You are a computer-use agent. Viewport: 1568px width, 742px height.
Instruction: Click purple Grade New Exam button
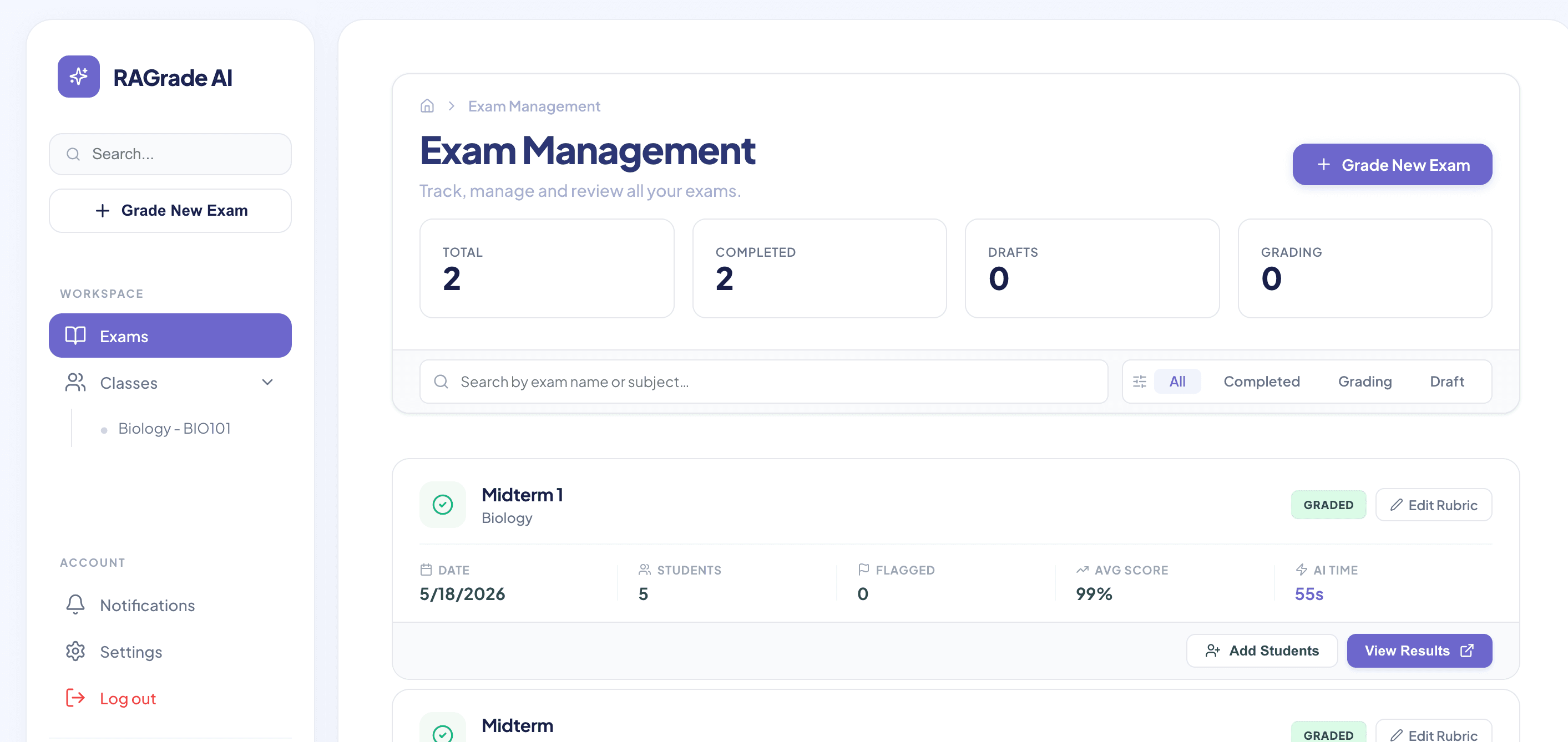1392,164
